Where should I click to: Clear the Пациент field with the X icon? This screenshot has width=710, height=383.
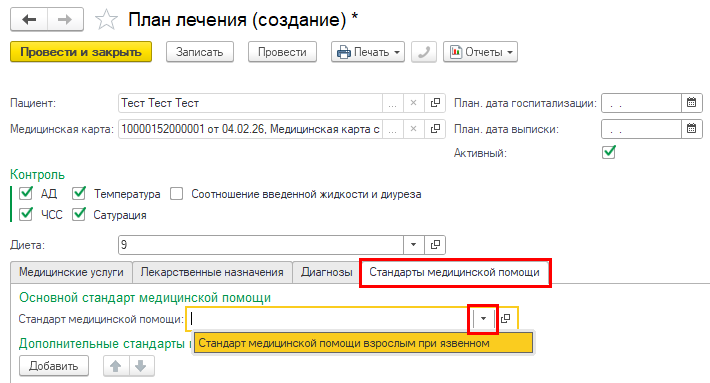pyautogui.click(x=413, y=103)
